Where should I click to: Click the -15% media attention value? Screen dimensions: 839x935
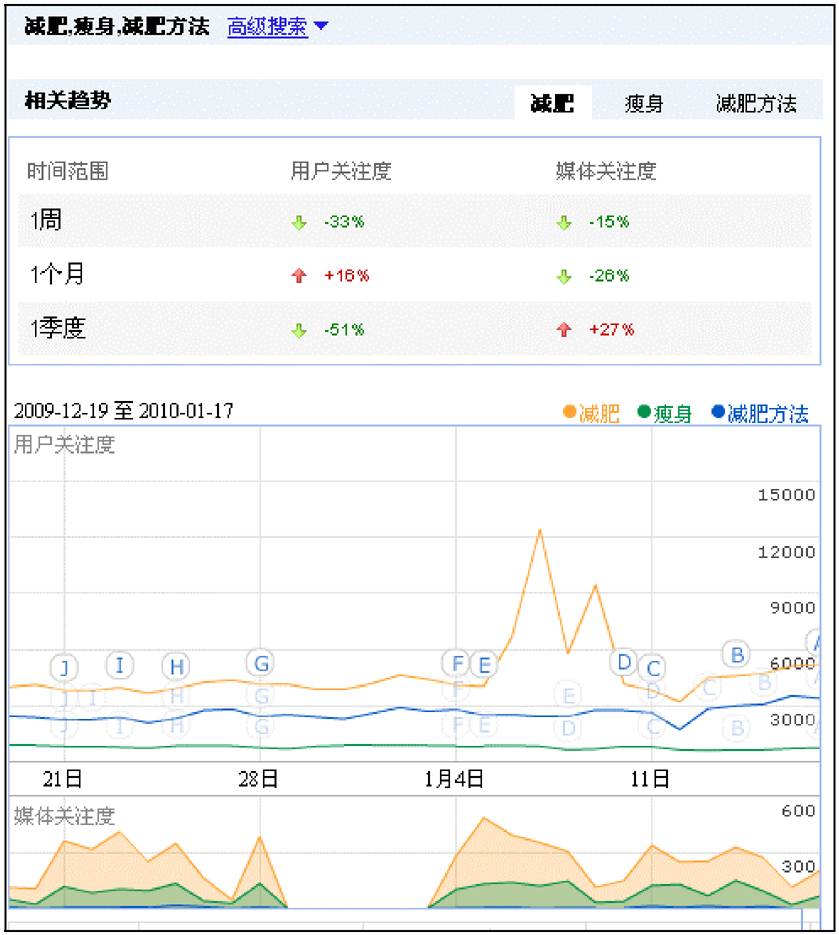pyautogui.click(x=609, y=222)
